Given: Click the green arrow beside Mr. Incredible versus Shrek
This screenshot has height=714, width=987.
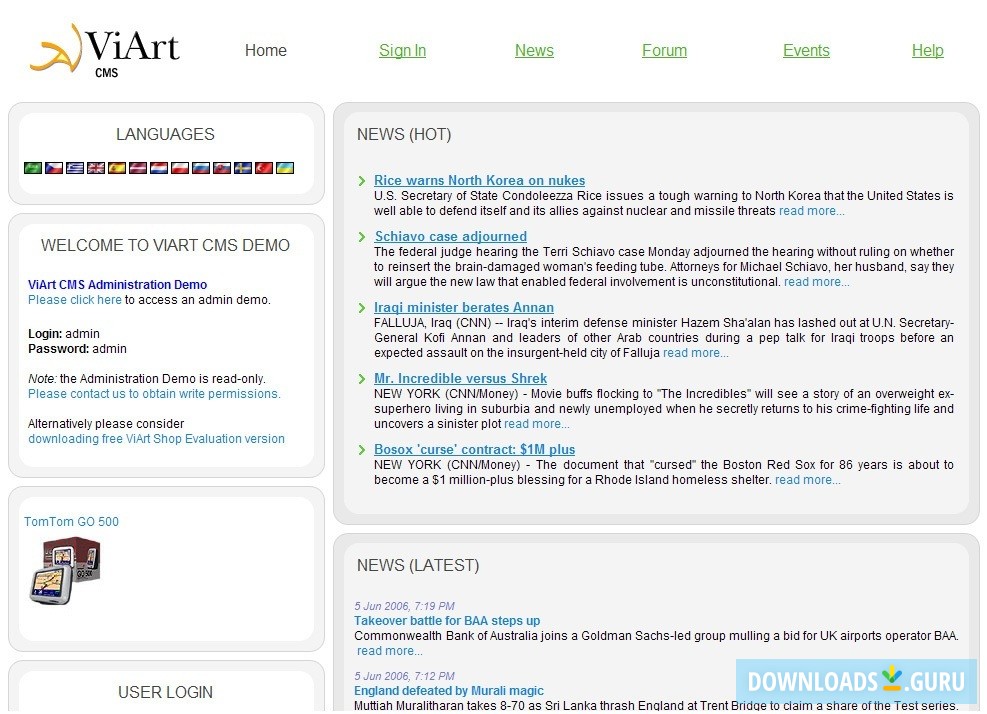Looking at the screenshot, I should click(x=362, y=379).
